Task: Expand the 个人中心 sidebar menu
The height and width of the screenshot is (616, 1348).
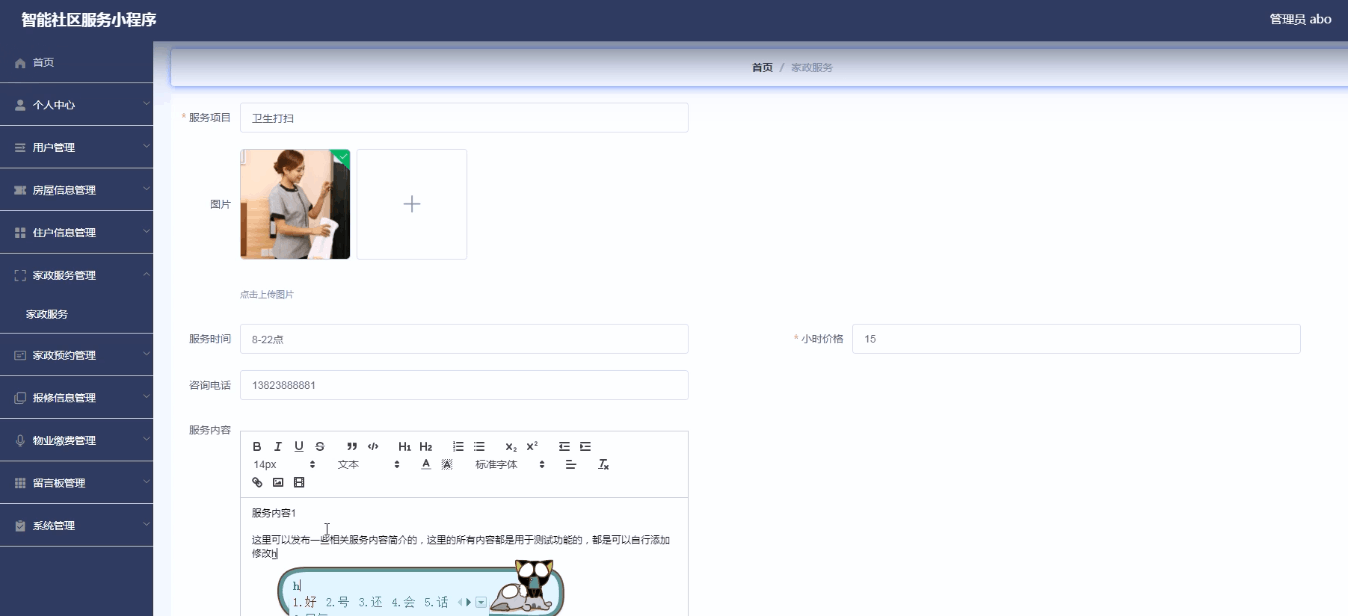Action: (x=76, y=104)
